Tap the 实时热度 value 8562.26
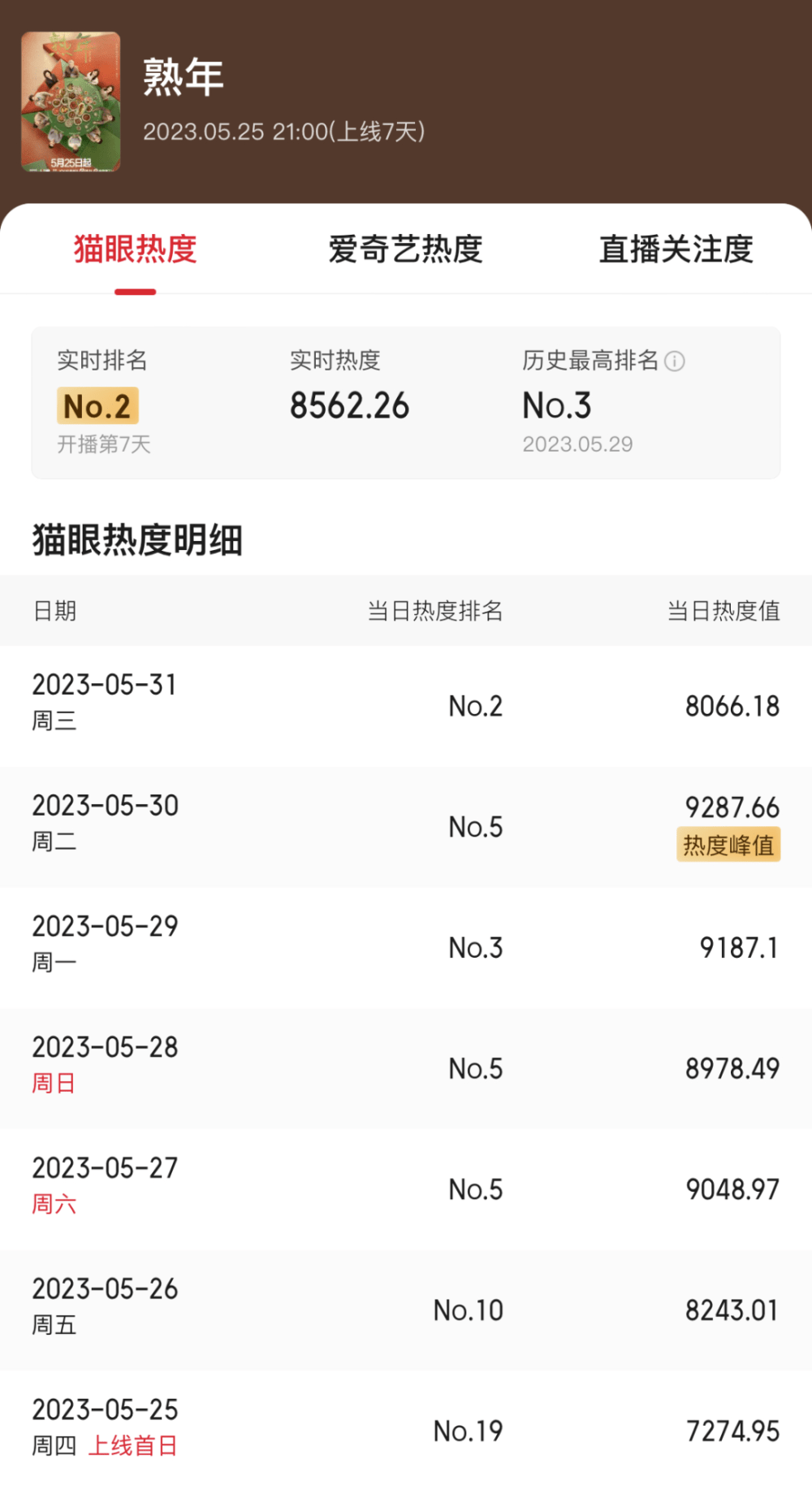The height and width of the screenshot is (1498, 812). pyautogui.click(x=350, y=406)
